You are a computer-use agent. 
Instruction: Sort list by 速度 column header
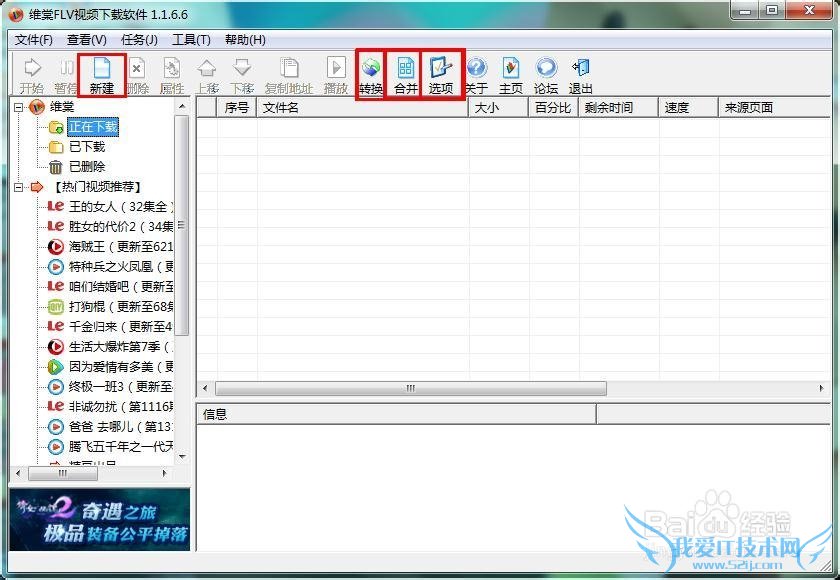[x=688, y=108]
